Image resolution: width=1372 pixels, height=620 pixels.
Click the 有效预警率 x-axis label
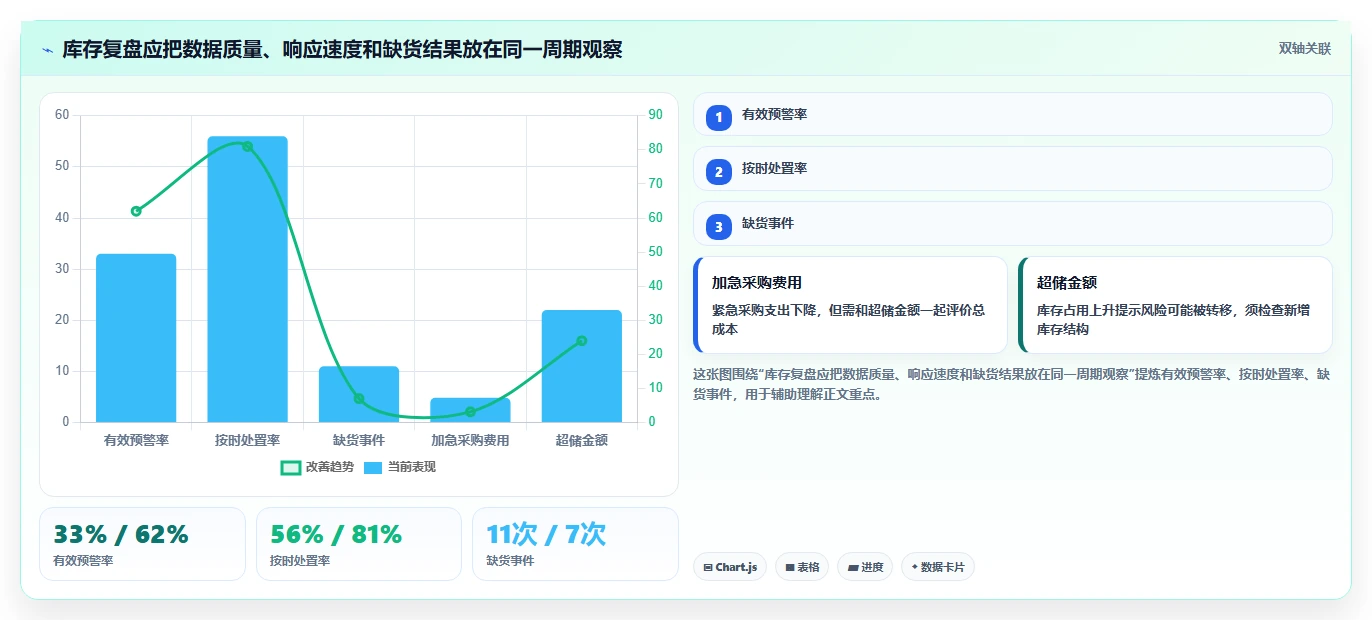click(x=136, y=440)
